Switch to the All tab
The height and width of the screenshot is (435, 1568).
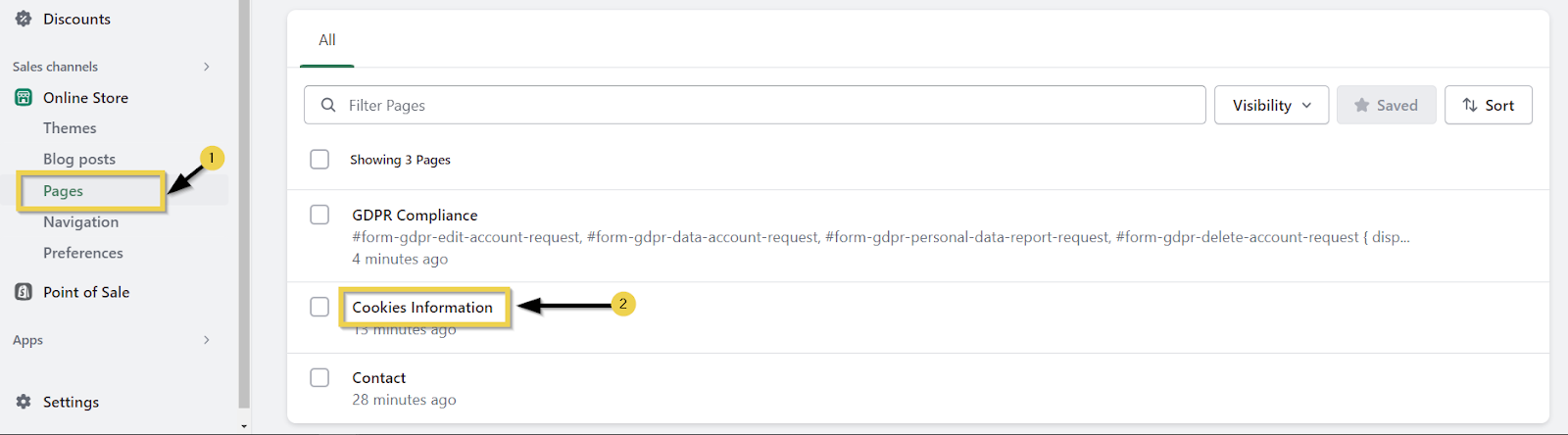(327, 40)
